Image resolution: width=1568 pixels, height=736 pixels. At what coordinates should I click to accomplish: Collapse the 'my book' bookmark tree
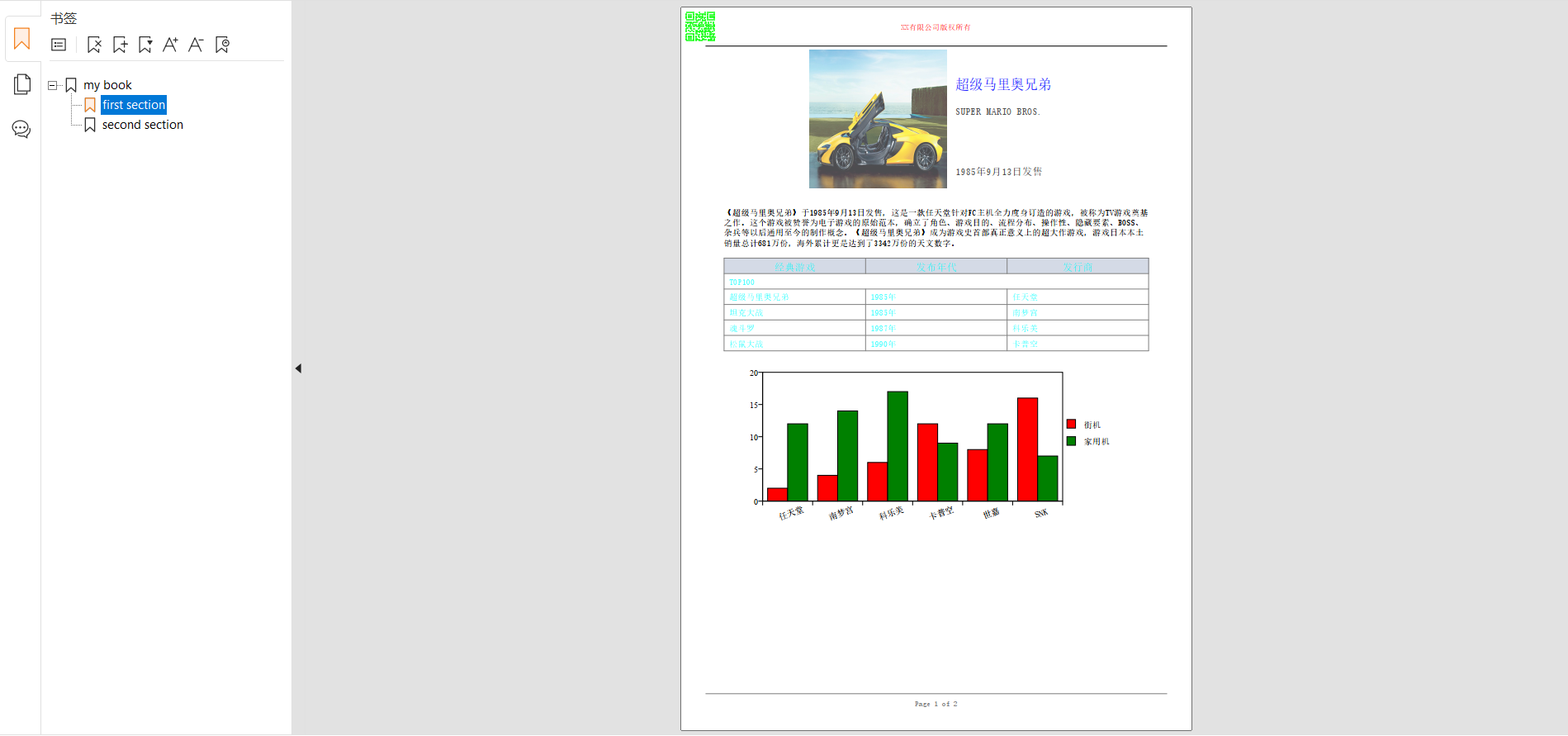click(52, 85)
